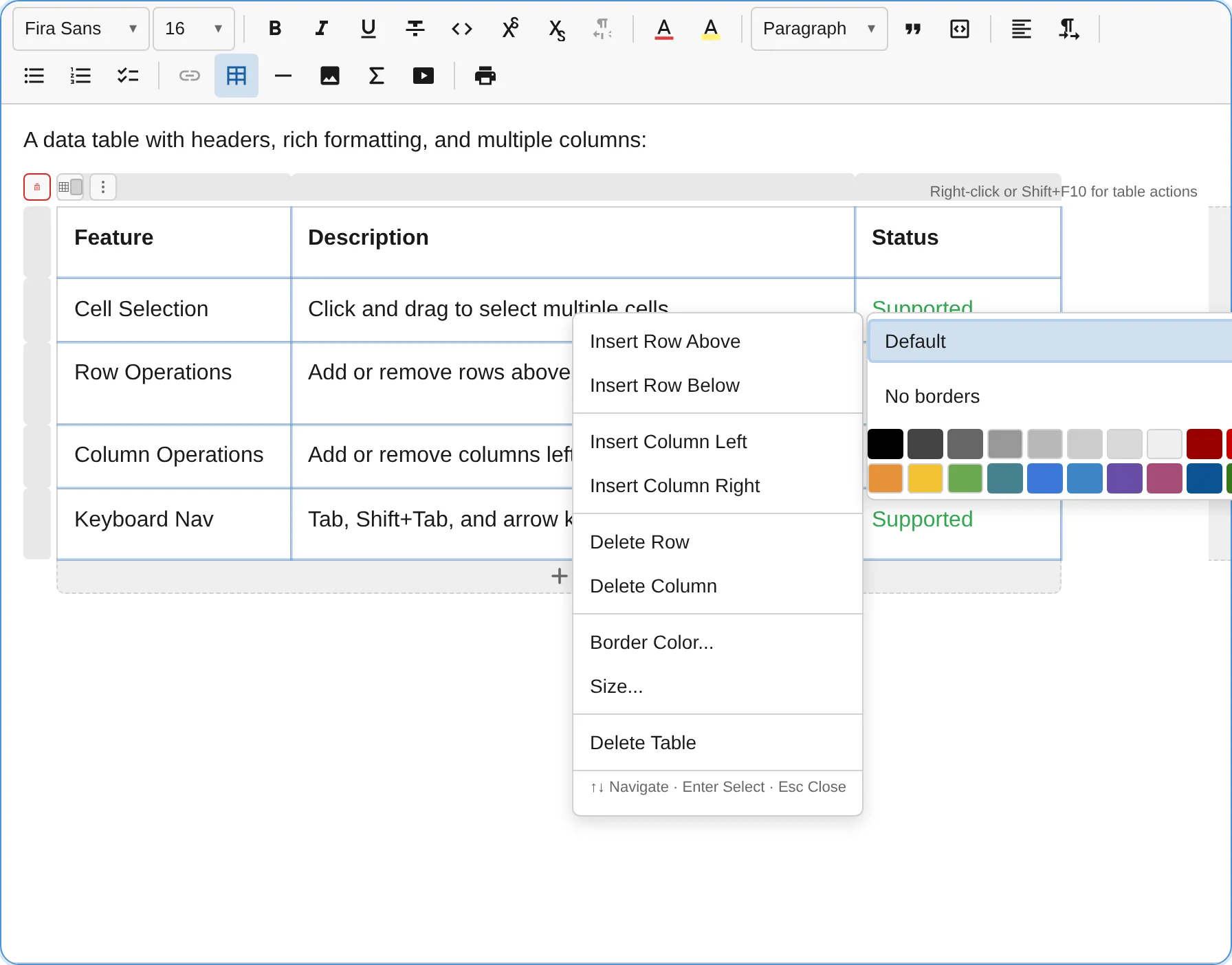Pick the purple border color swatch
This screenshot has width=1232, height=965.
[x=1125, y=478]
